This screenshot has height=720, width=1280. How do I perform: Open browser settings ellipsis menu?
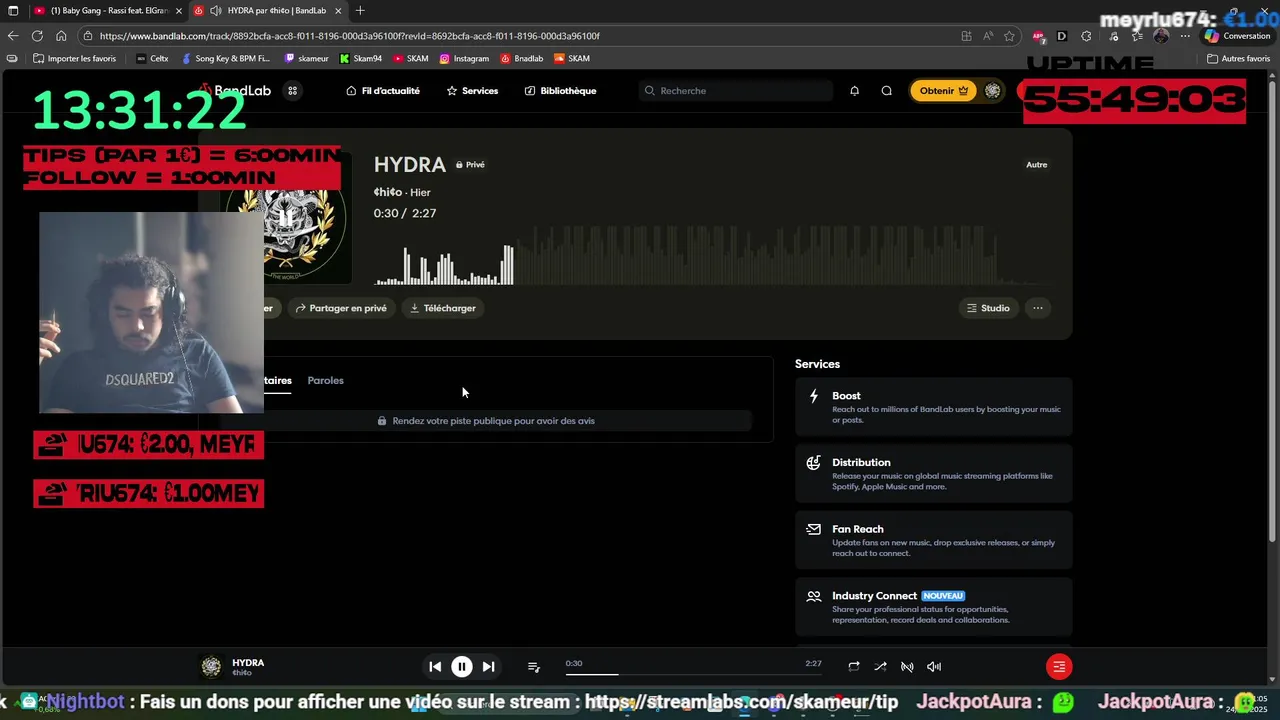point(1185,36)
